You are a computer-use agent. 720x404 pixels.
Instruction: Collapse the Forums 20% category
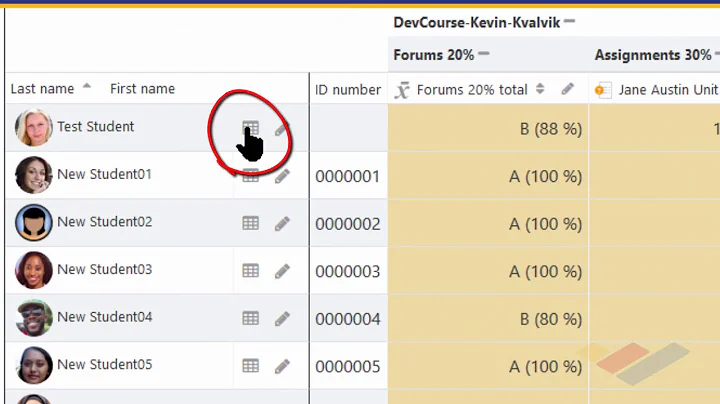tap(484, 54)
